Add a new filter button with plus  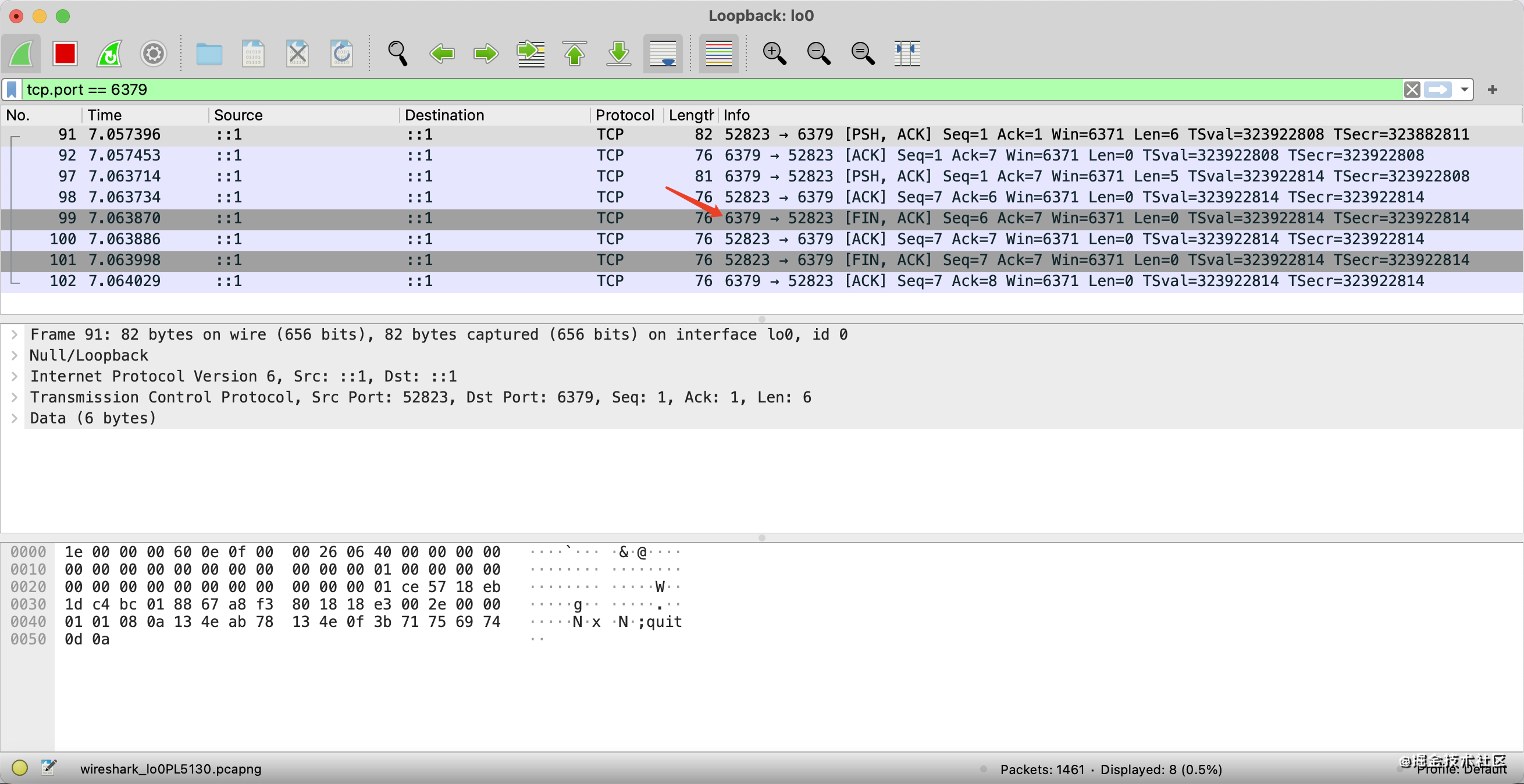tap(1493, 90)
